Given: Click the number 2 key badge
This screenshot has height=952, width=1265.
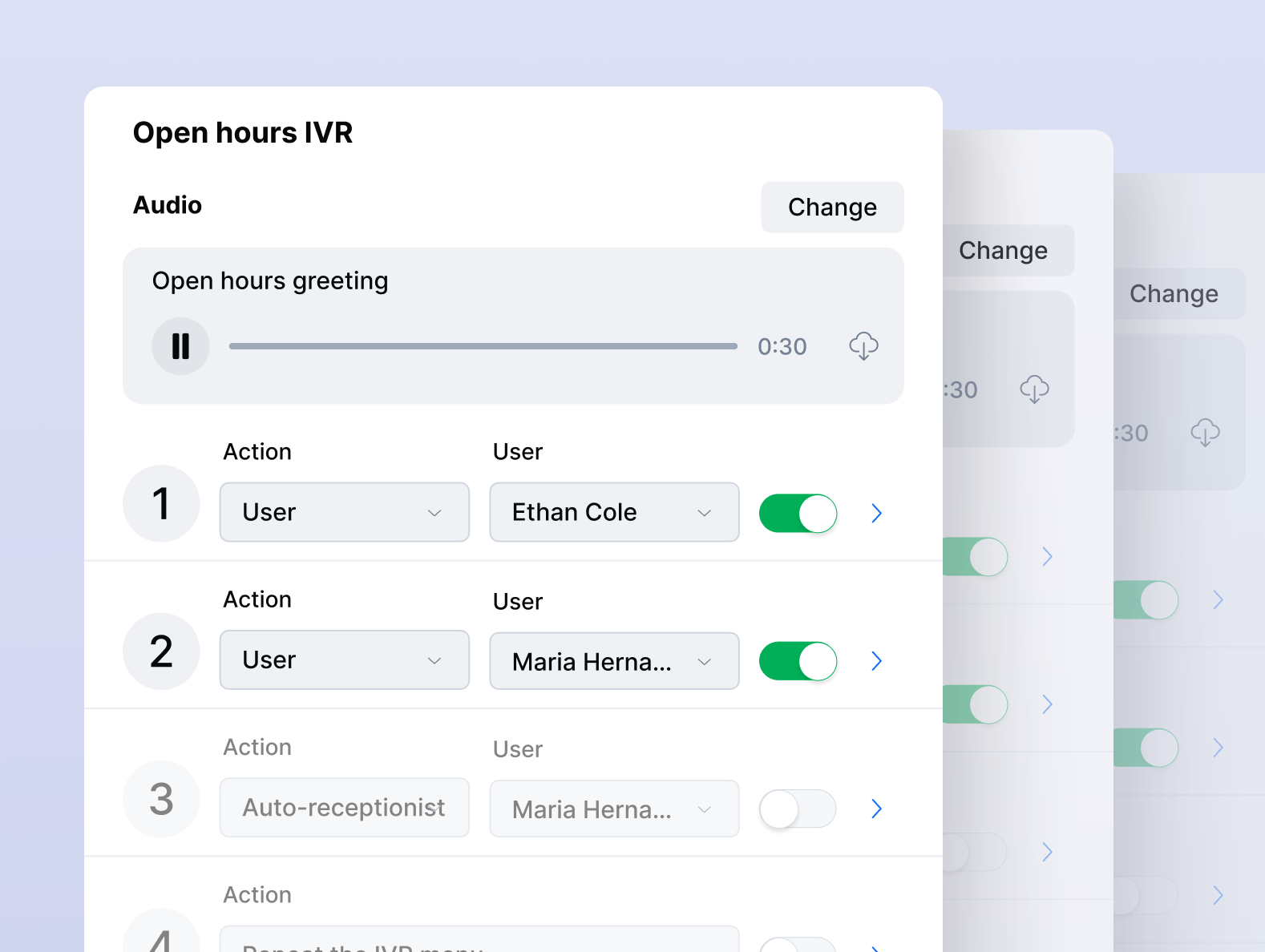Looking at the screenshot, I should click(x=161, y=651).
